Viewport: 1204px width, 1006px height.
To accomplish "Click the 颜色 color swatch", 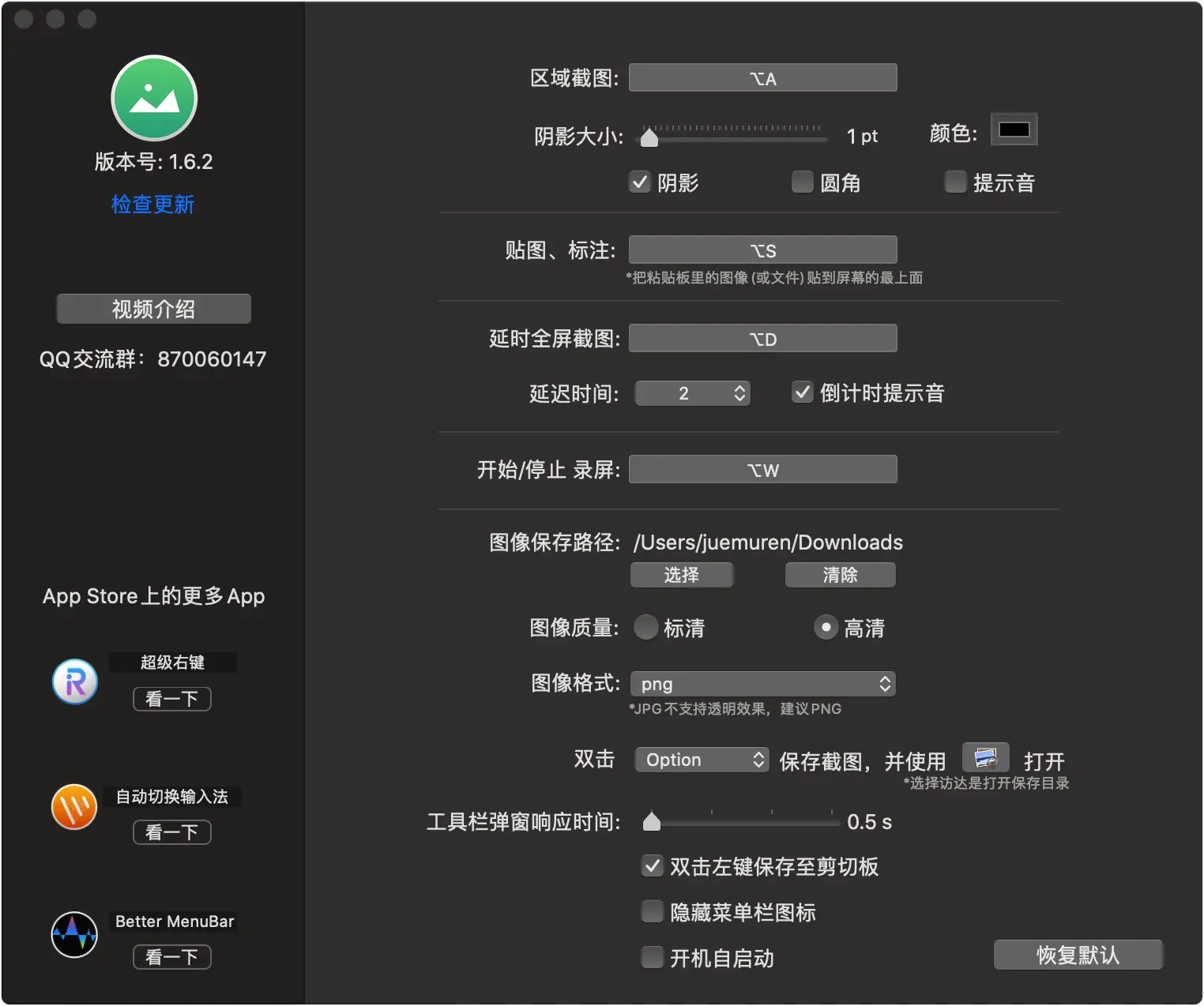I will 1014,129.
